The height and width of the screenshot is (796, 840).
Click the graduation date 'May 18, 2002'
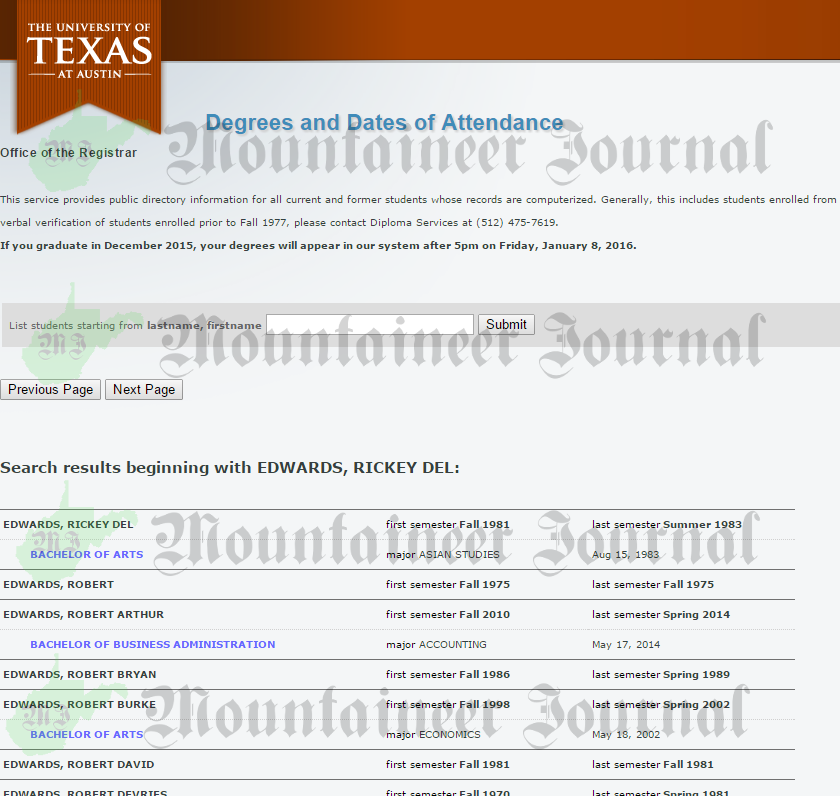[626, 734]
